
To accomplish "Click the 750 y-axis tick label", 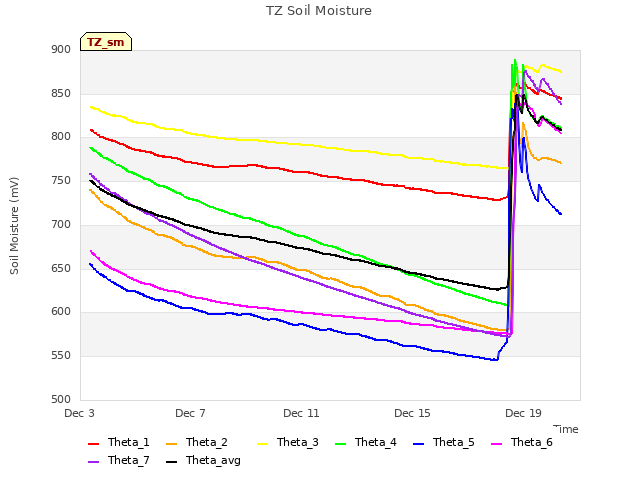I will (x=61, y=181).
